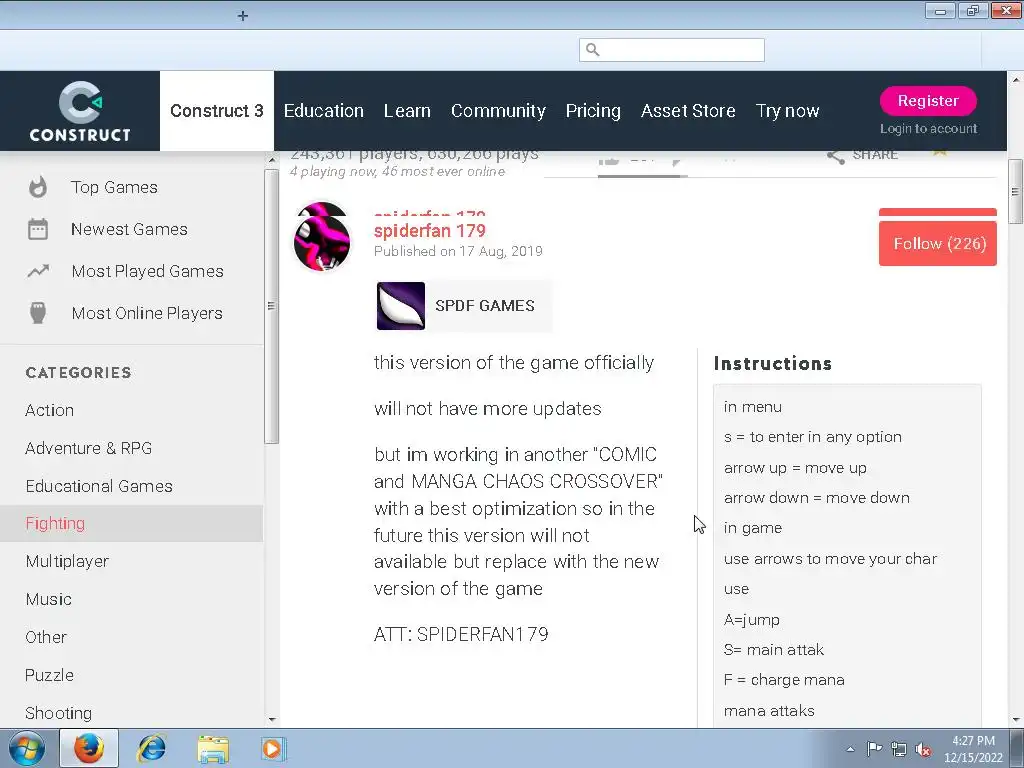Click the SPDF GAMES logo thumbnail
The width and height of the screenshot is (1024, 768).
click(x=400, y=306)
